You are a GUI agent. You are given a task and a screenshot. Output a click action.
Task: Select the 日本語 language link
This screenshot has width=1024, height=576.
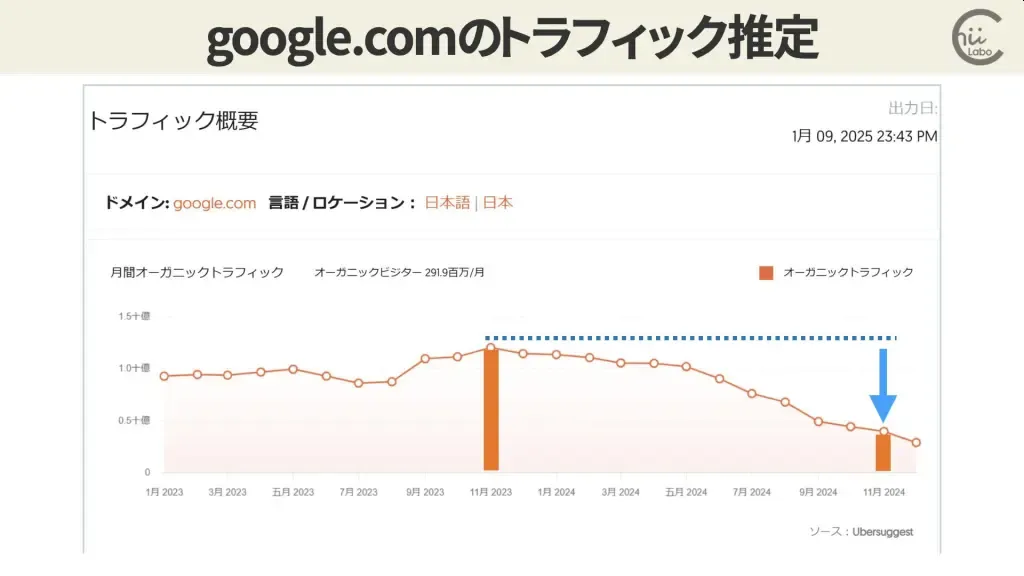[447, 203]
